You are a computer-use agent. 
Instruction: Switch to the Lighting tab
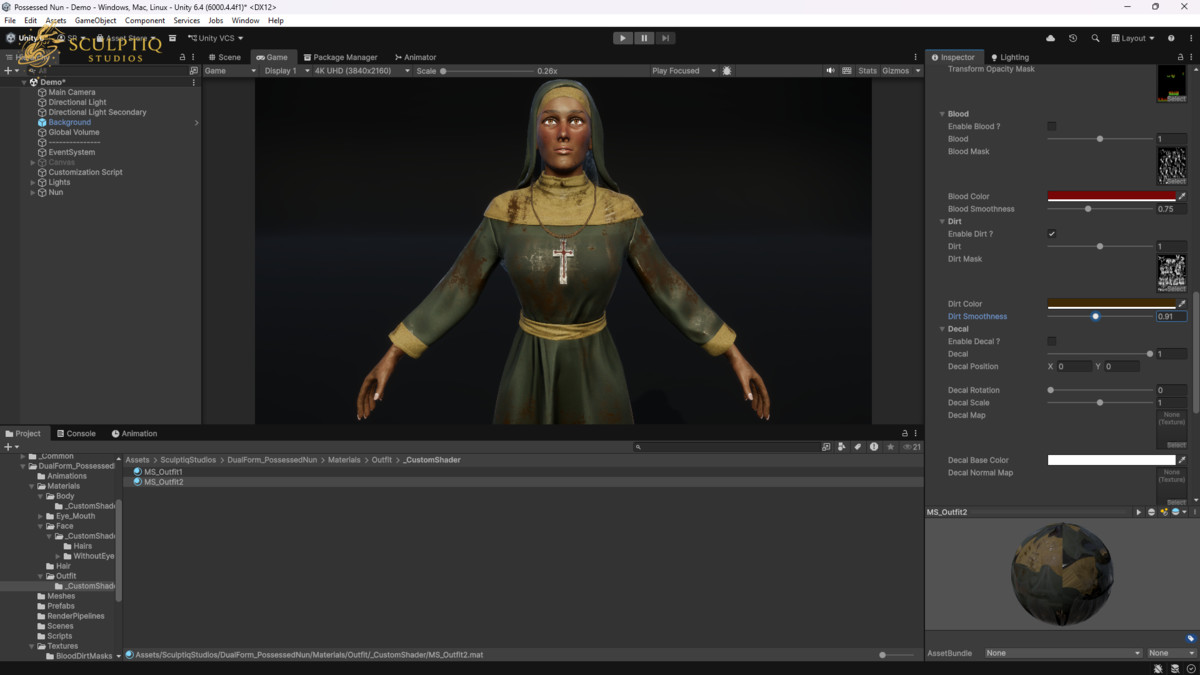point(1009,57)
